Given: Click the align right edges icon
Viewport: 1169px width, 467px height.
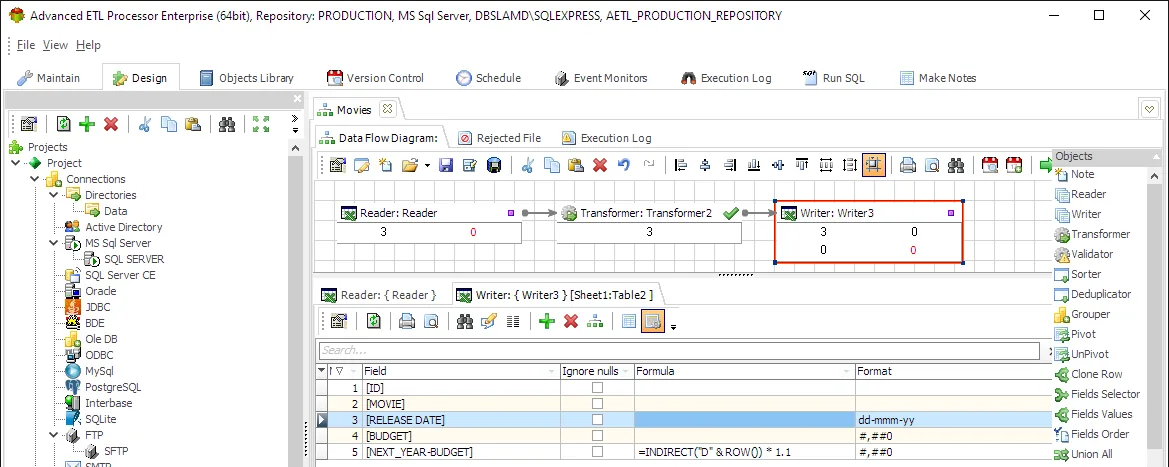Looking at the screenshot, I should pos(730,166).
